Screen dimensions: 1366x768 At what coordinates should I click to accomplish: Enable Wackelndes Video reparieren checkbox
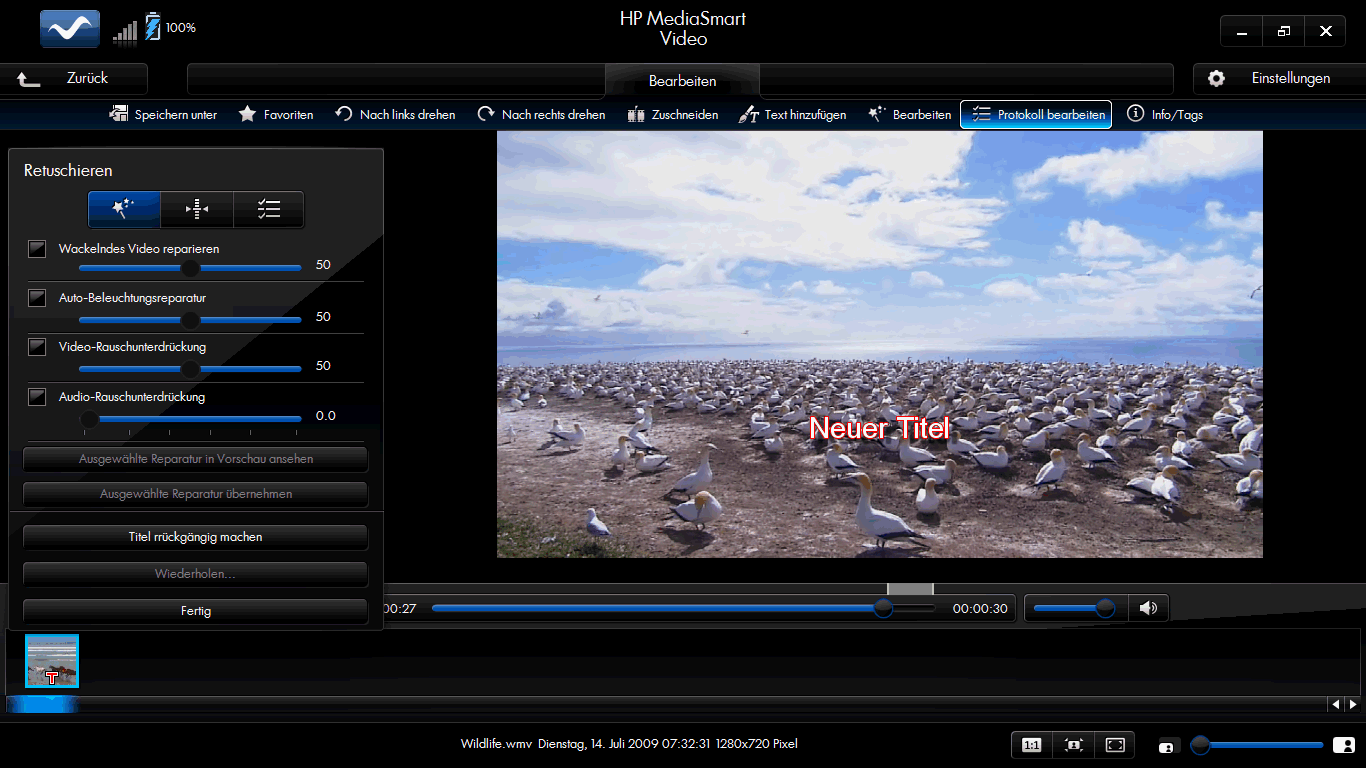[x=37, y=249]
